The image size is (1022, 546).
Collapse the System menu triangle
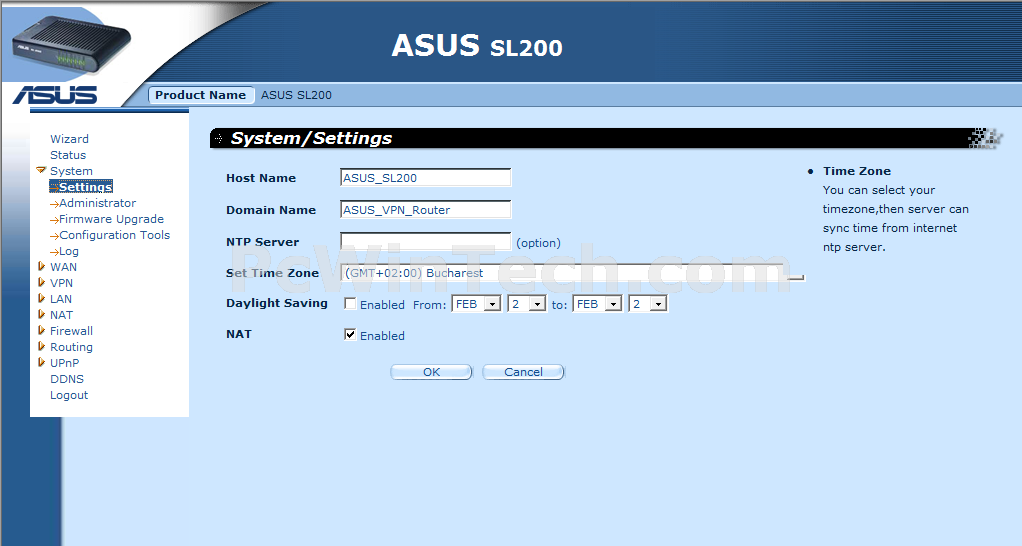[41, 170]
